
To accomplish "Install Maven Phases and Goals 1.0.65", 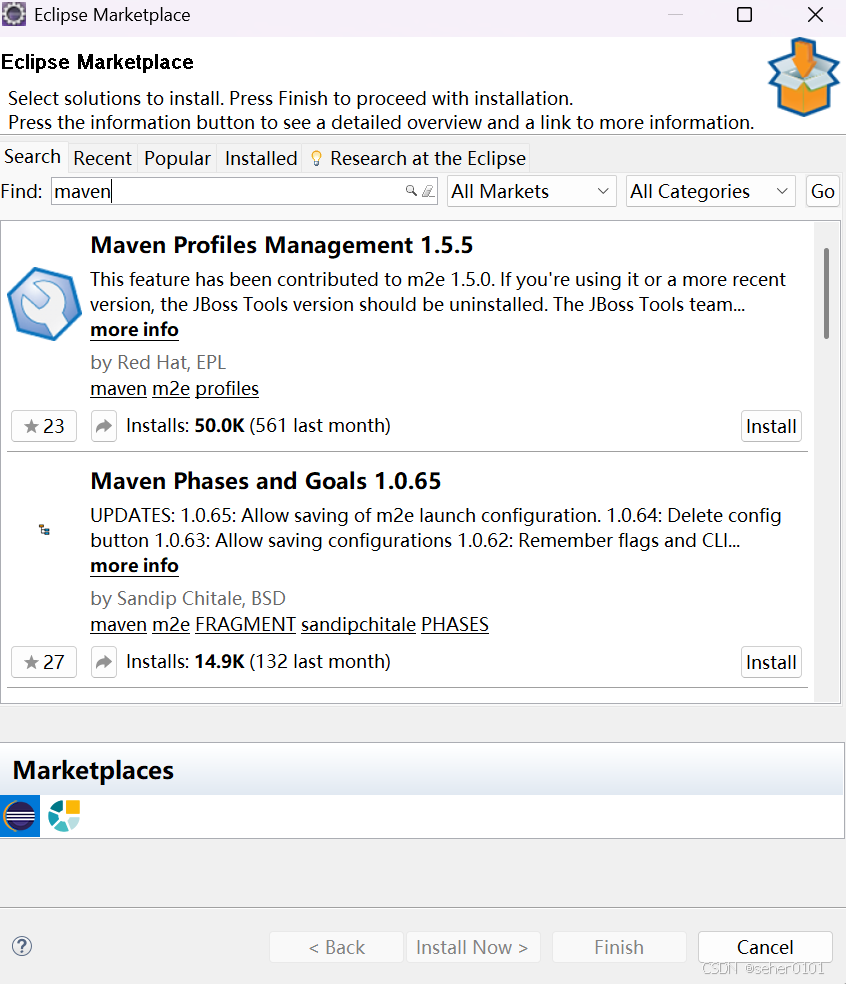I will click(x=771, y=662).
